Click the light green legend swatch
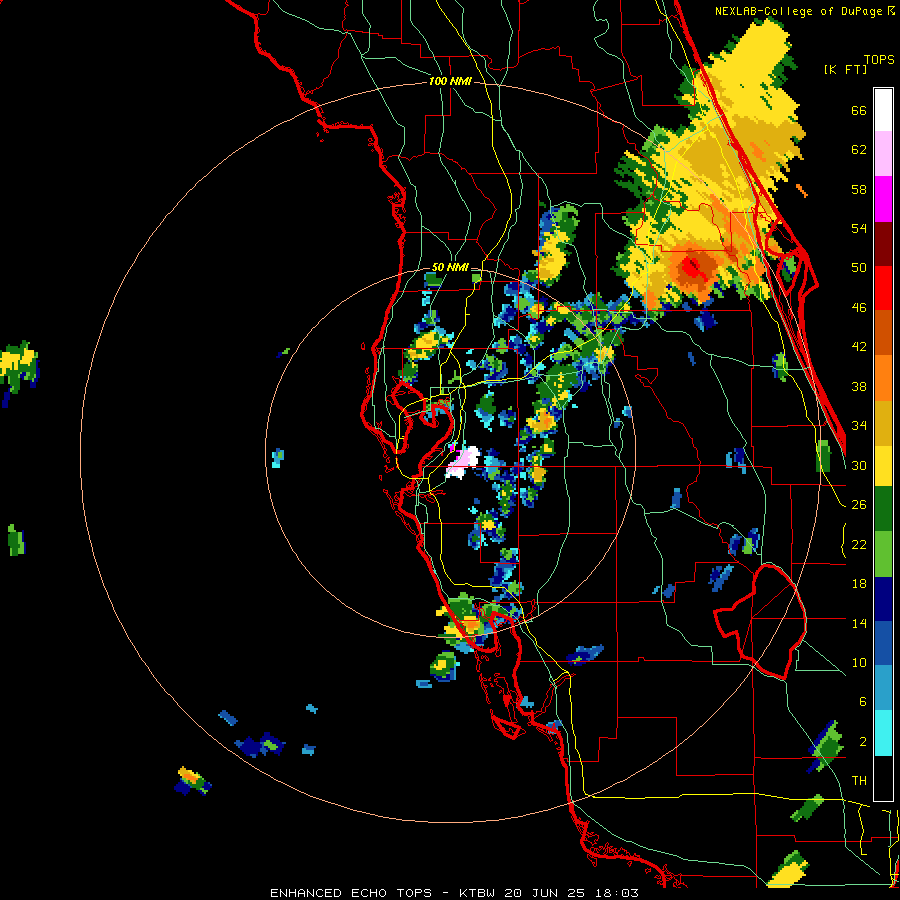900x900 pixels. 883,554
